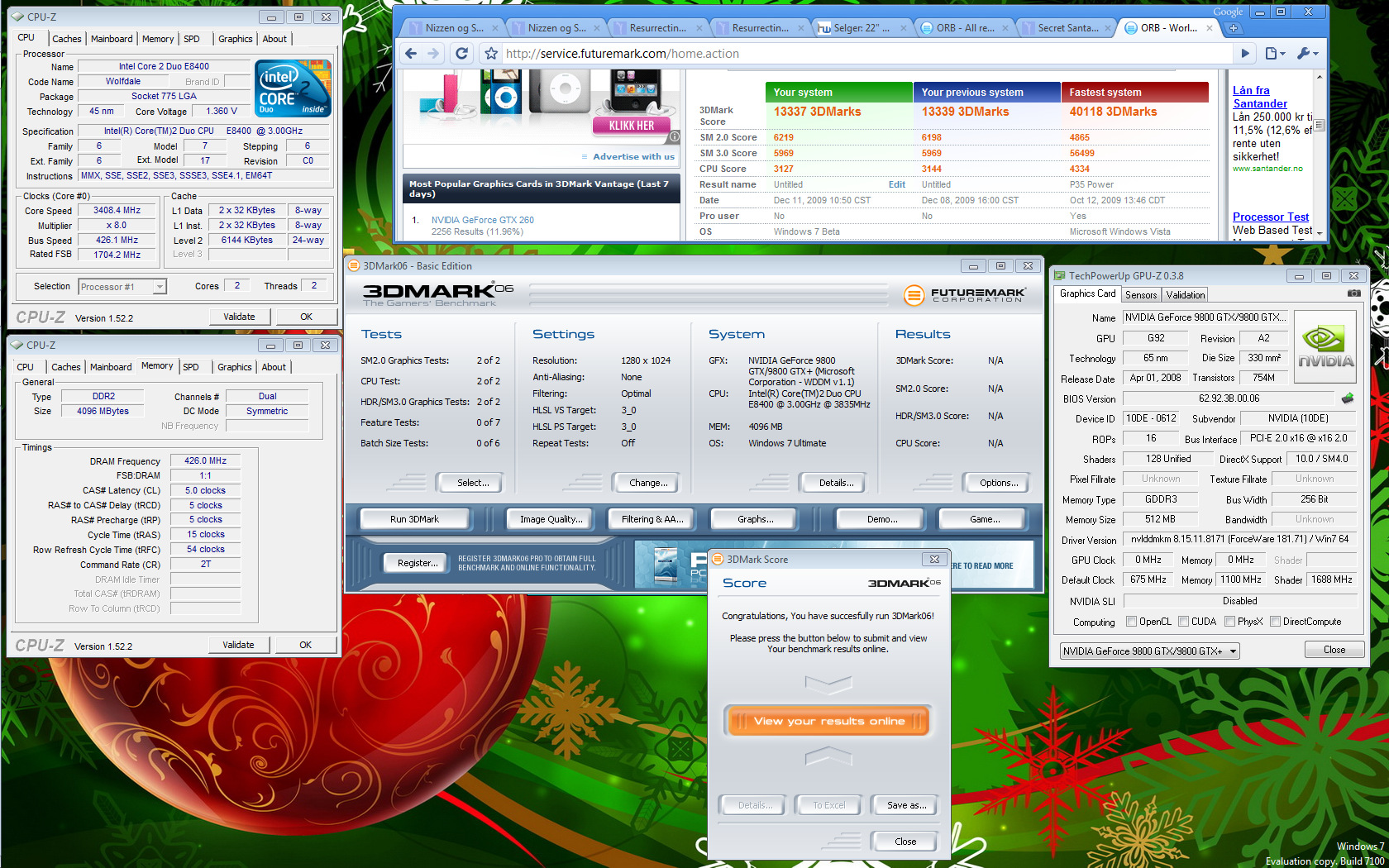Click 'Change...' under Settings
Image resolution: width=1389 pixels, height=868 pixels.
[x=648, y=483]
